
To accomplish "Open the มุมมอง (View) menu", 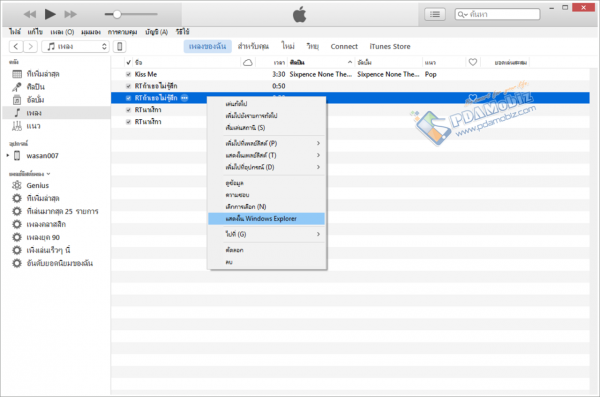I will point(91,32).
